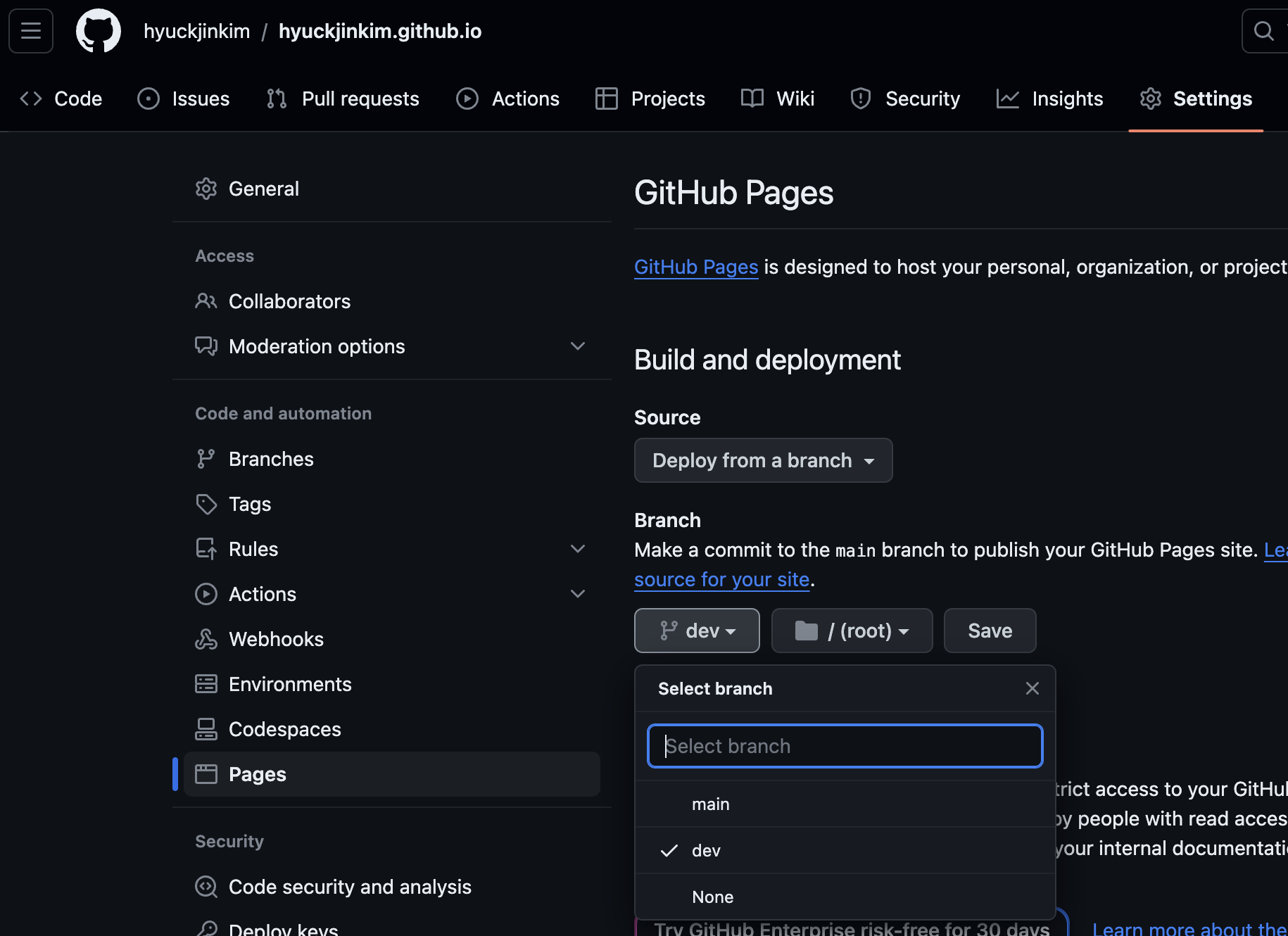
Task: Switch to the Projects tab
Action: coord(650,99)
